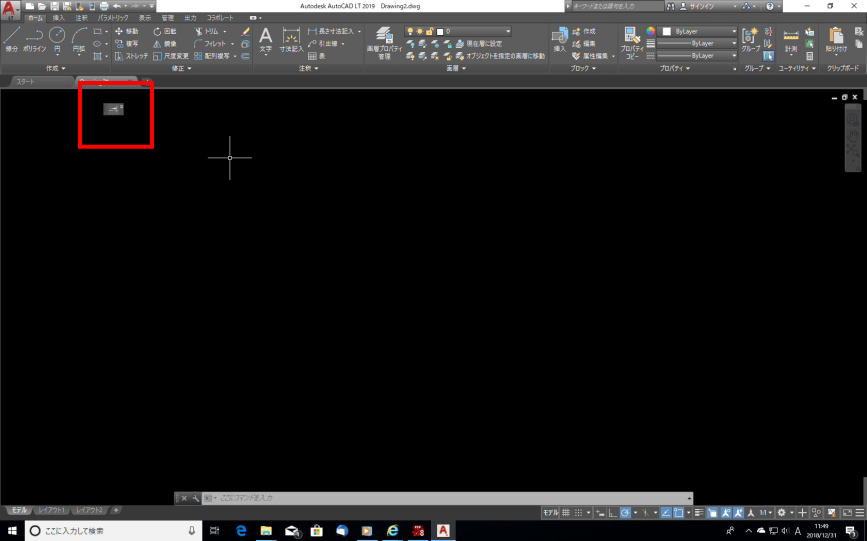Open Layer Properties manager (画層プロパティ管理)
This screenshot has width=867, height=541.
click(384, 42)
